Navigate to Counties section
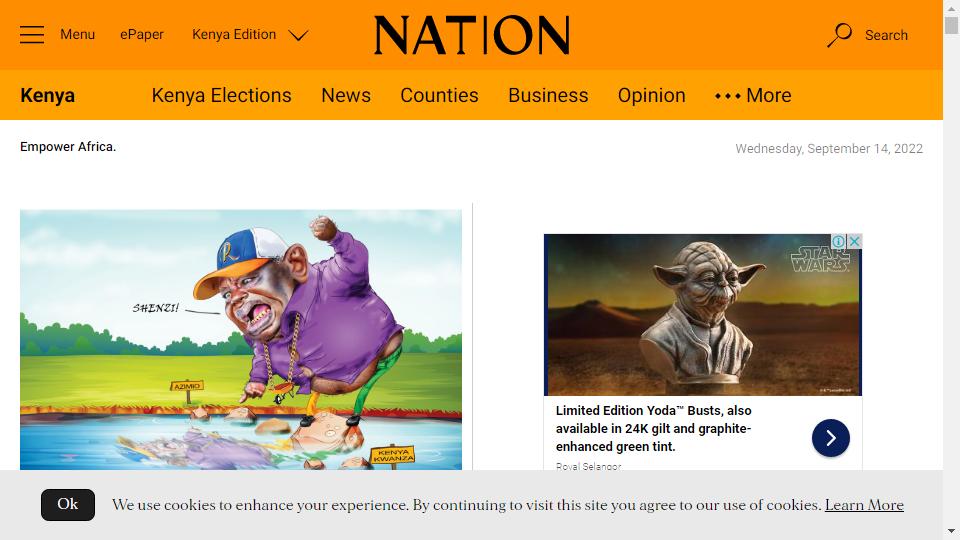The width and height of the screenshot is (960, 540). click(x=440, y=96)
